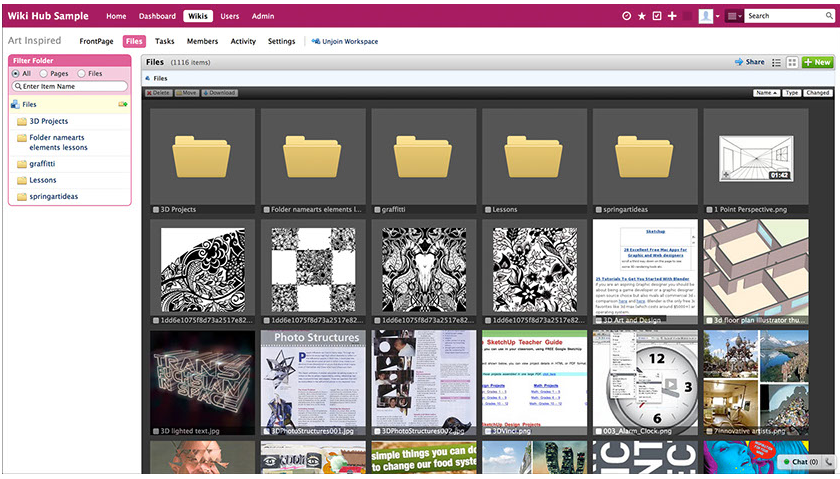Click the add folder icon beside Files
This screenshot has height=479, width=840.
123,104
